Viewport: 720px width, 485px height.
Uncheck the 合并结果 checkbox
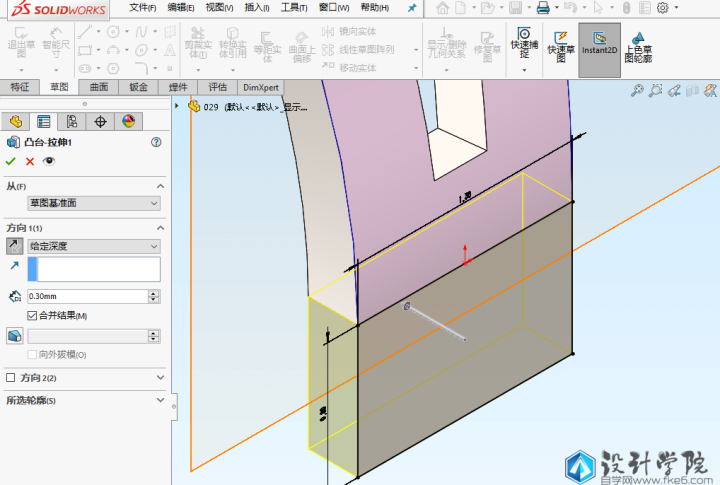click(x=33, y=316)
